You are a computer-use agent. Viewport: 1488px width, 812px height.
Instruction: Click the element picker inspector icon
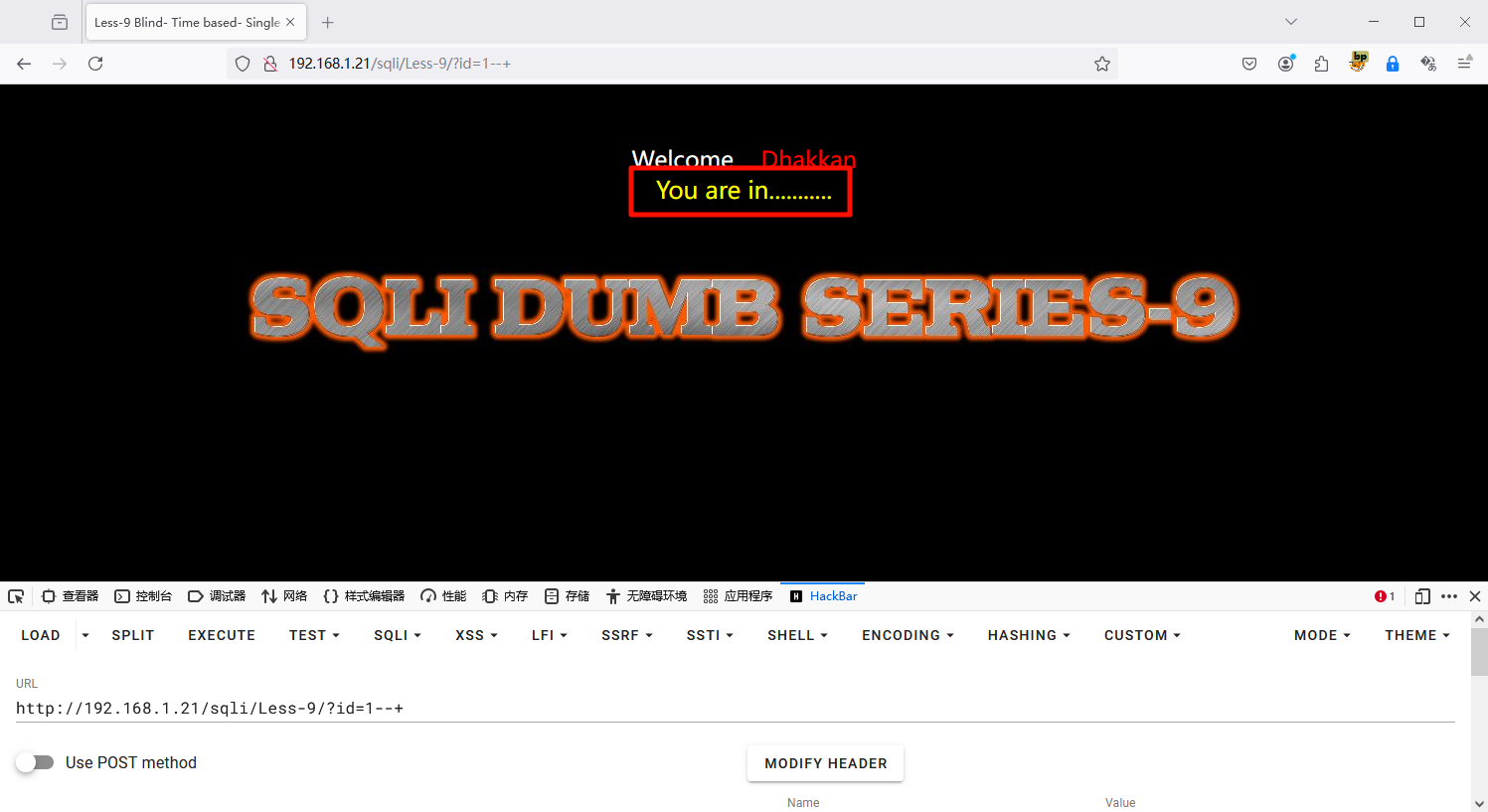click(x=16, y=596)
